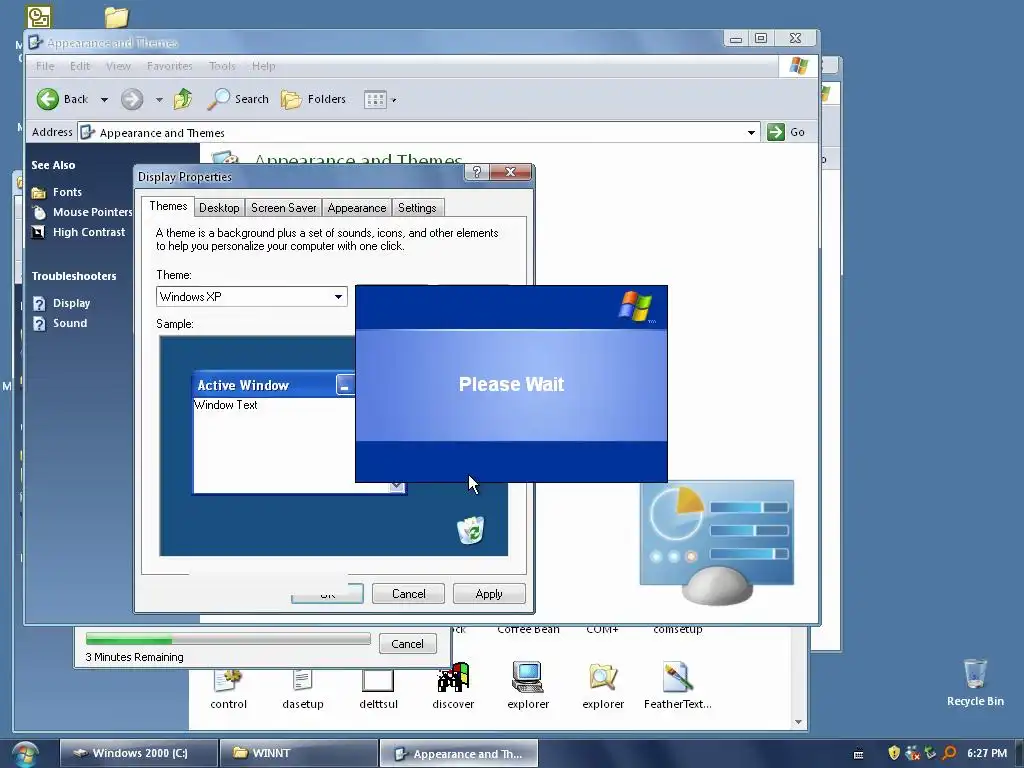Click the 6:27 PM clock in tray
Image resolution: width=1024 pixels, height=768 pixels.
(x=987, y=753)
